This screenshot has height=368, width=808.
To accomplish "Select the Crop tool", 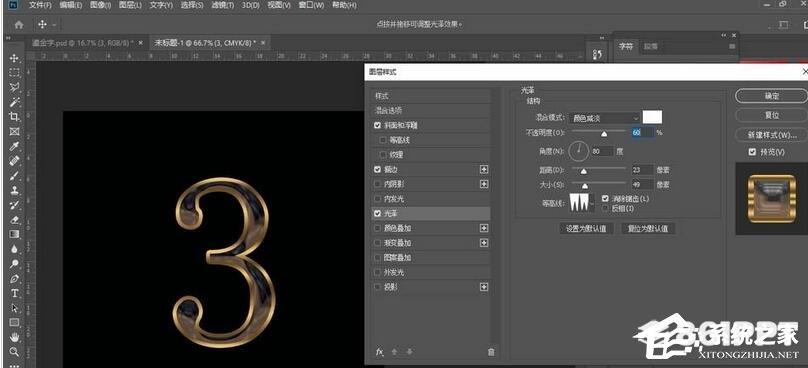I will tap(14, 116).
